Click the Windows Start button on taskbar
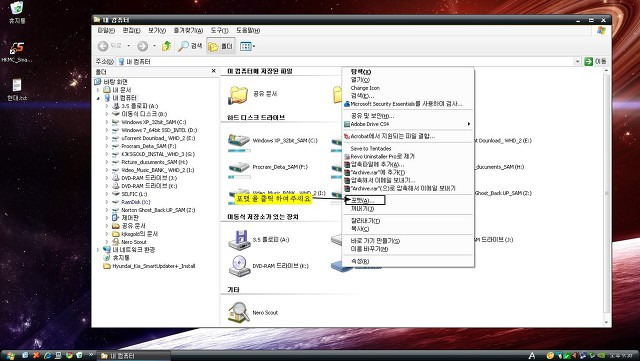 coord(10,356)
